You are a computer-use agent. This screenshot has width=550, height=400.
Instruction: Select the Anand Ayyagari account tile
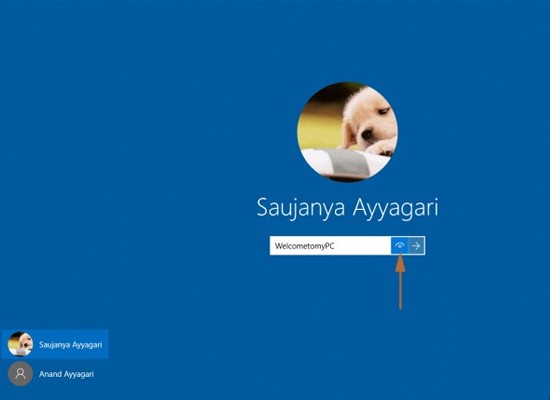tap(54, 374)
